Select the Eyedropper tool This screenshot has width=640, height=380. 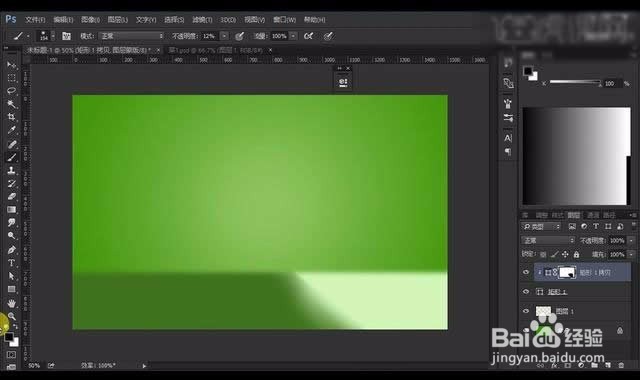[11, 130]
